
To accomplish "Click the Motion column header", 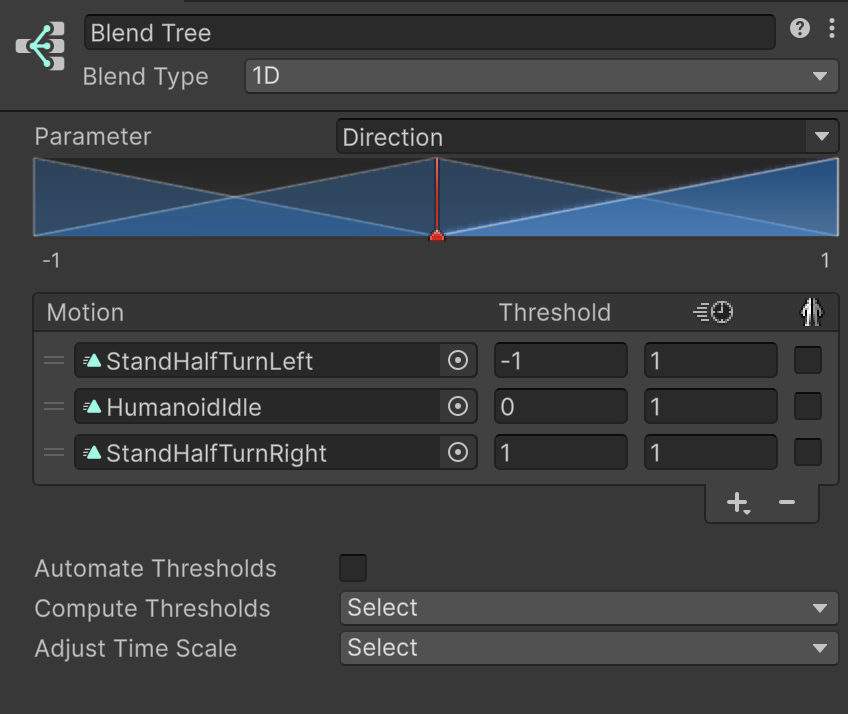I will click(85, 313).
